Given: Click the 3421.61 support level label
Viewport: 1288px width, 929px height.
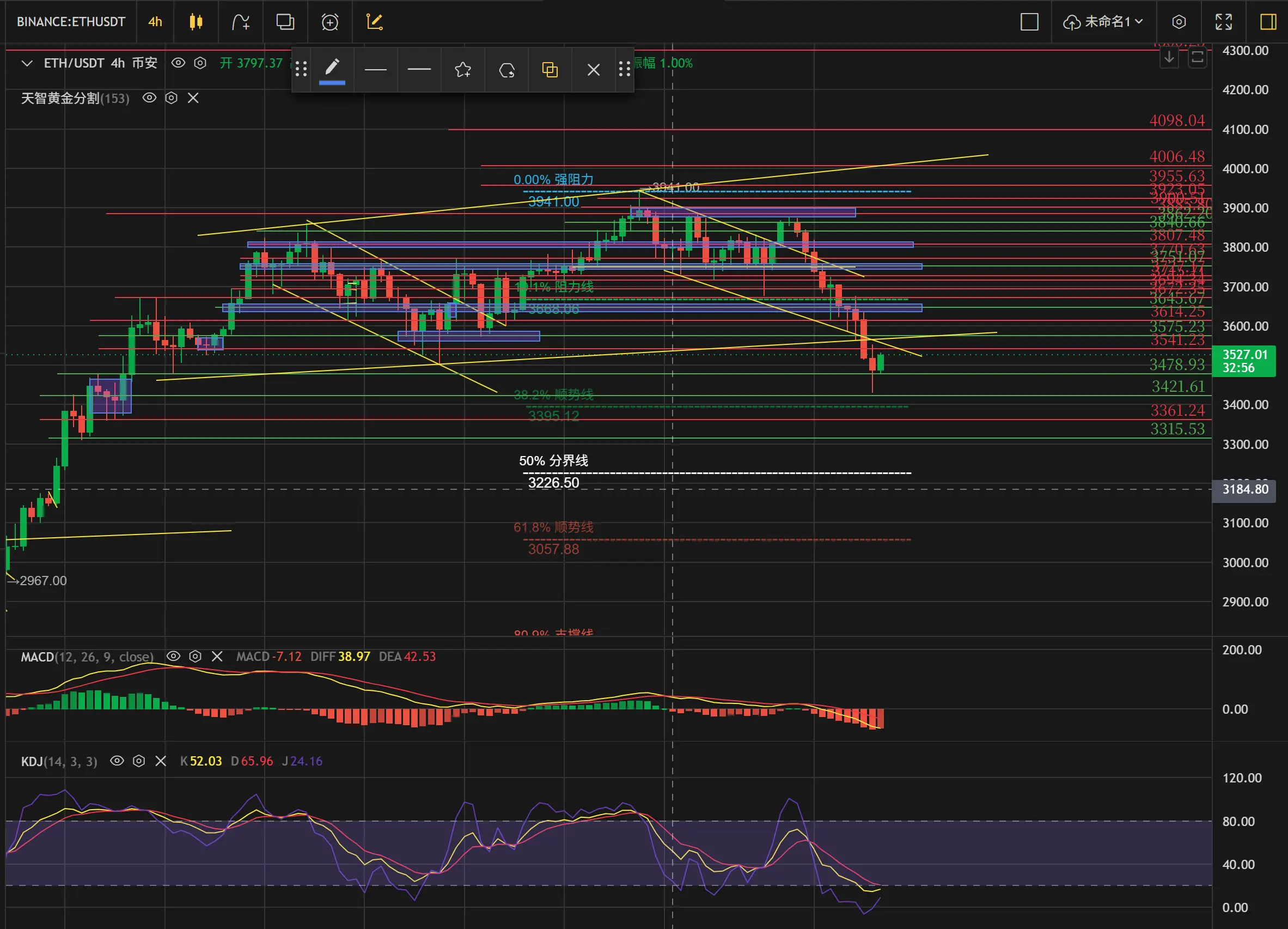Looking at the screenshot, I should click(1178, 386).
